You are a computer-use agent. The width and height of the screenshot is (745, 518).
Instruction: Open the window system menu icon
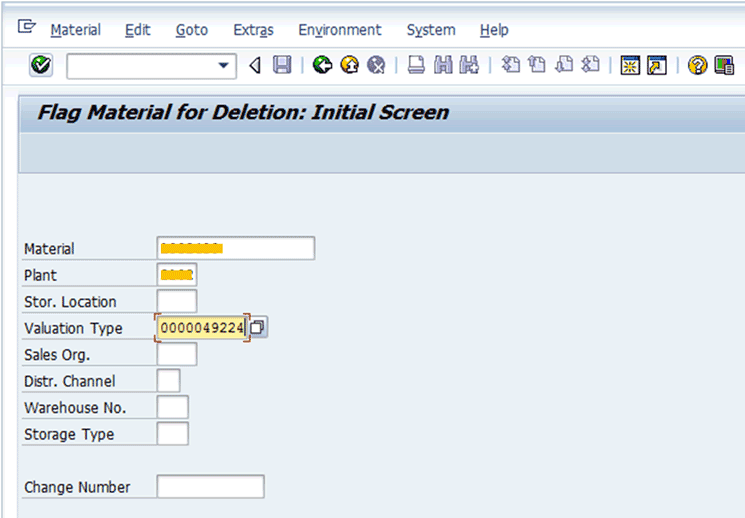[27, 26]
